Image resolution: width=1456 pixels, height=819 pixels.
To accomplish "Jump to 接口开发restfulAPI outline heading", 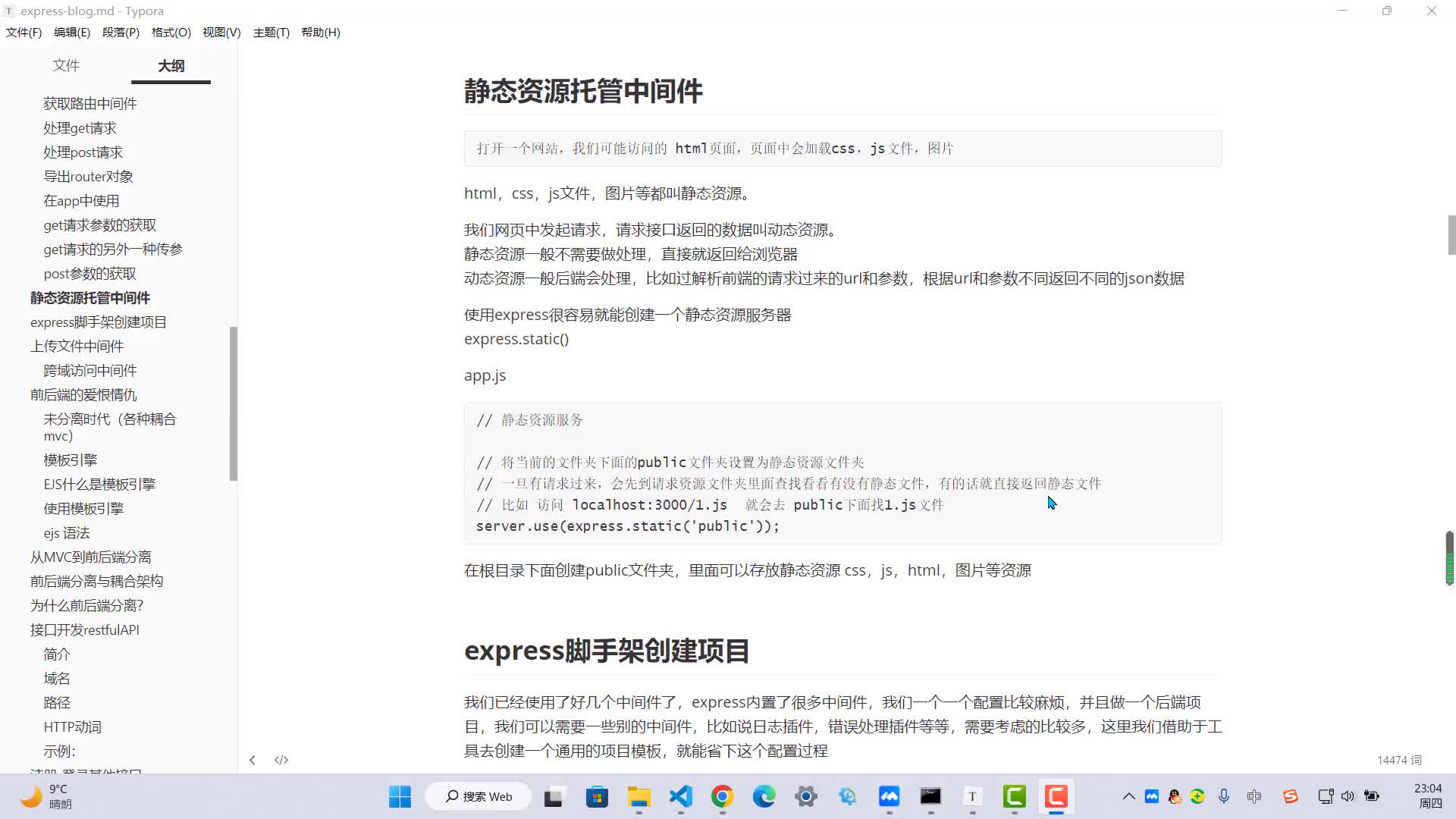I will tap(85, 629).
